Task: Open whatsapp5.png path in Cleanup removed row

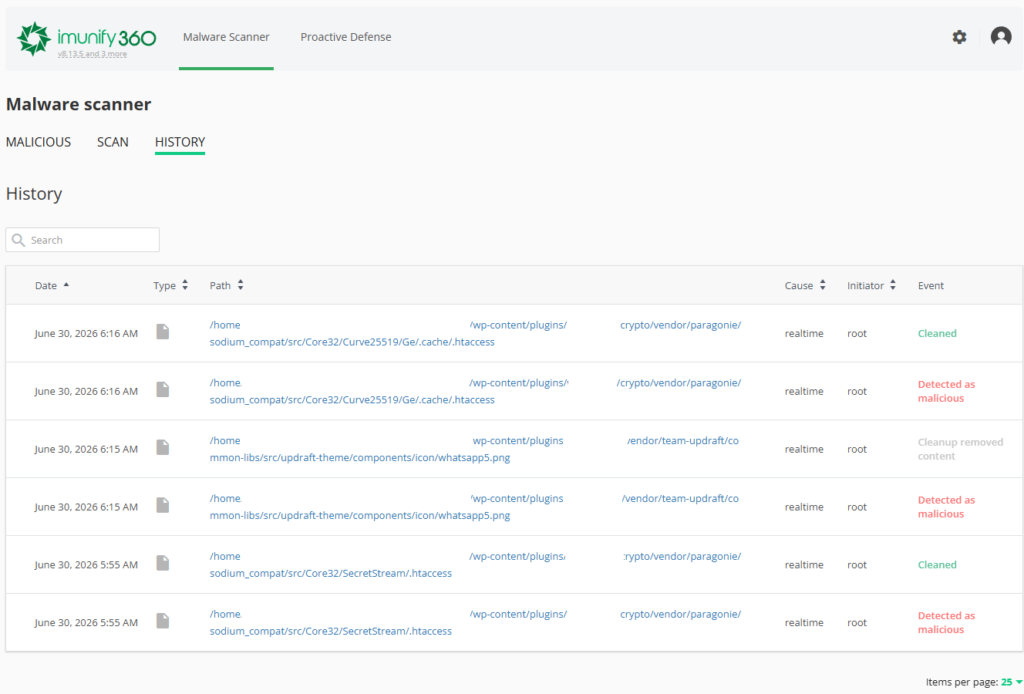Action: click(474, 449)
